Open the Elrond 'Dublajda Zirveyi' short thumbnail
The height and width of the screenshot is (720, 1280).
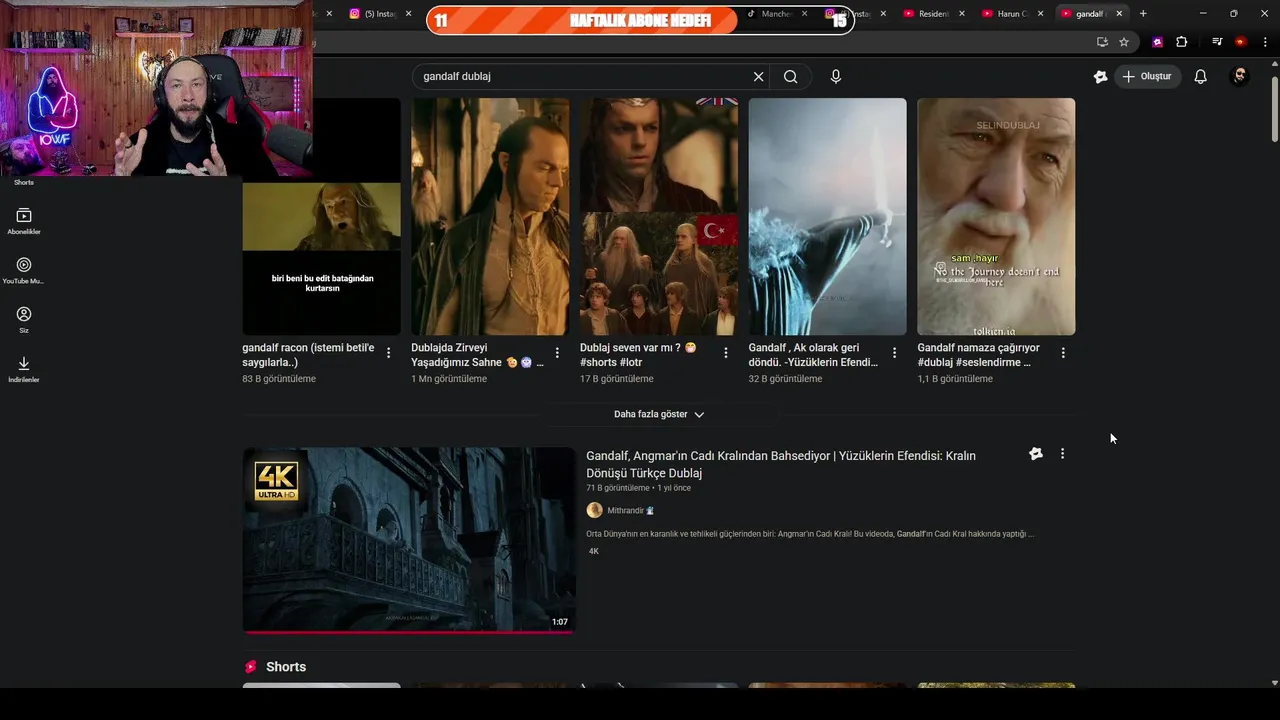[490, 216]
